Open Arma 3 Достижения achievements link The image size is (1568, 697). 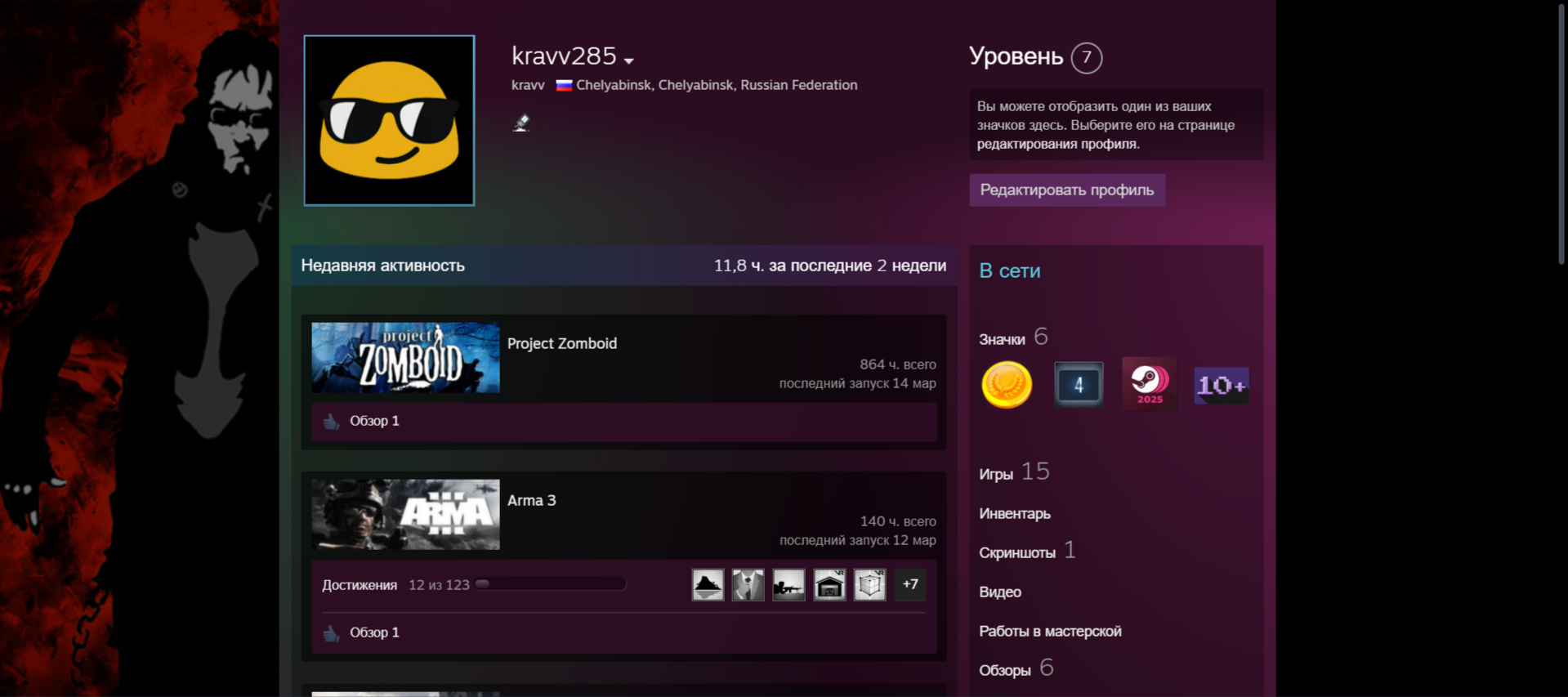tap(360, 585)
